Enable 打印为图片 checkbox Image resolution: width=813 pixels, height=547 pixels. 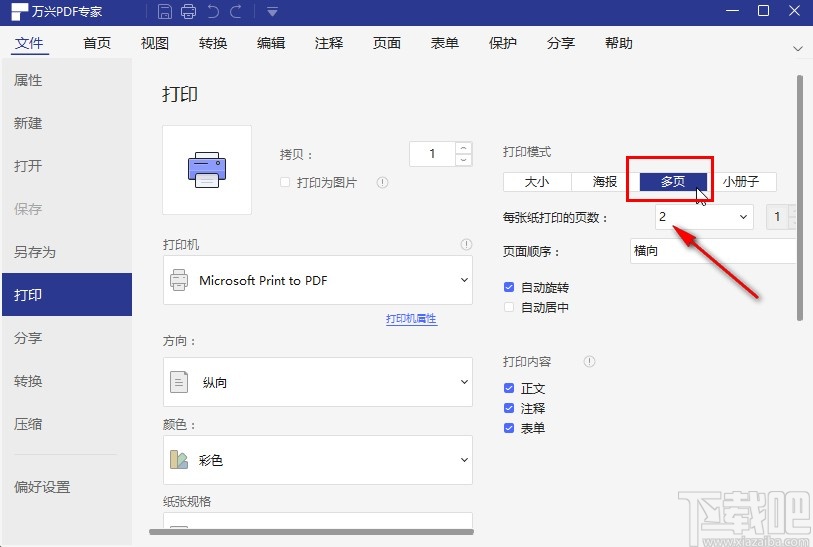[x=285, y=182]
